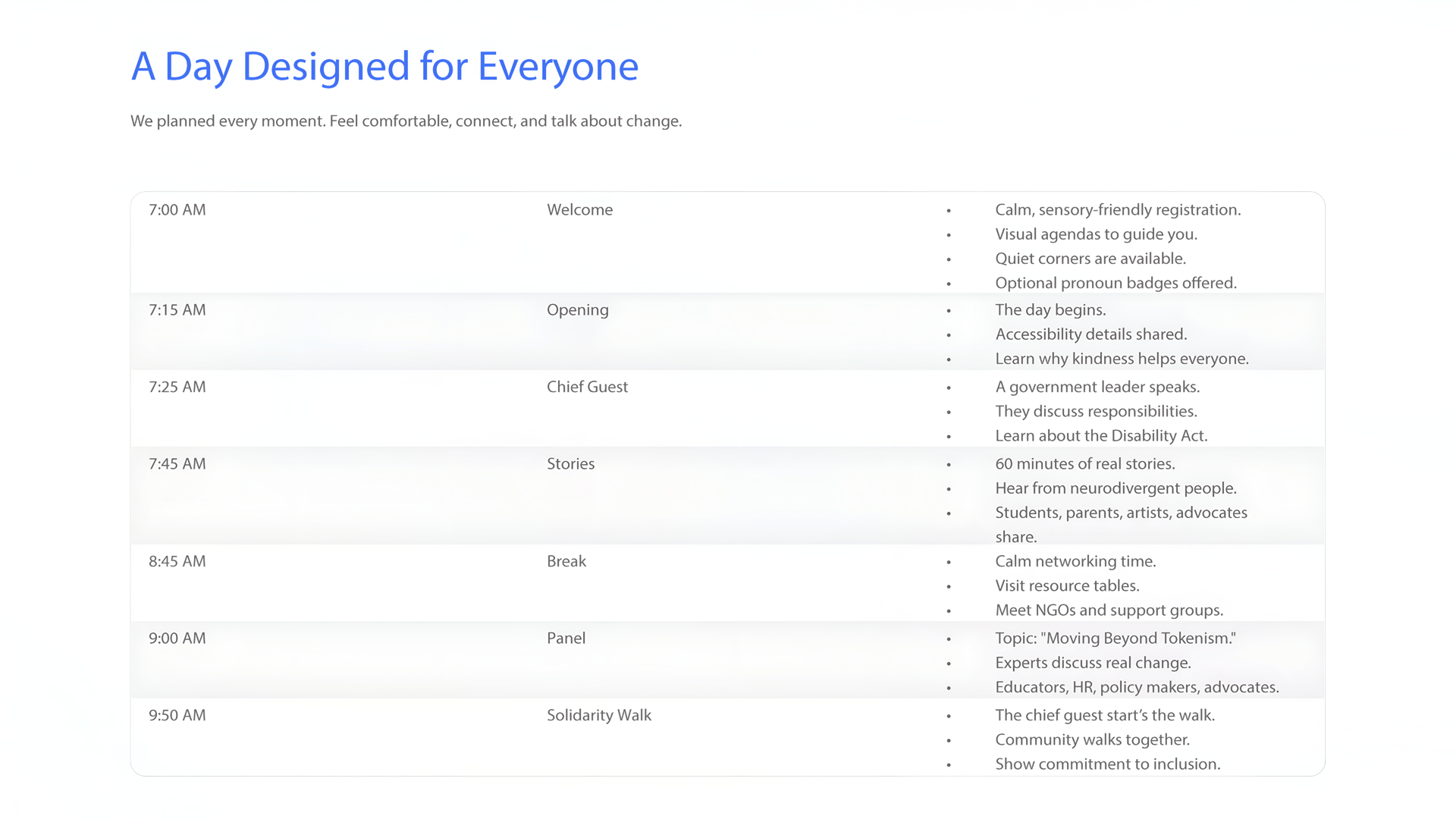Click the 7:45 AM time cell
The width and height of the screenshot is (1456, 819).
tap(177, 464)
